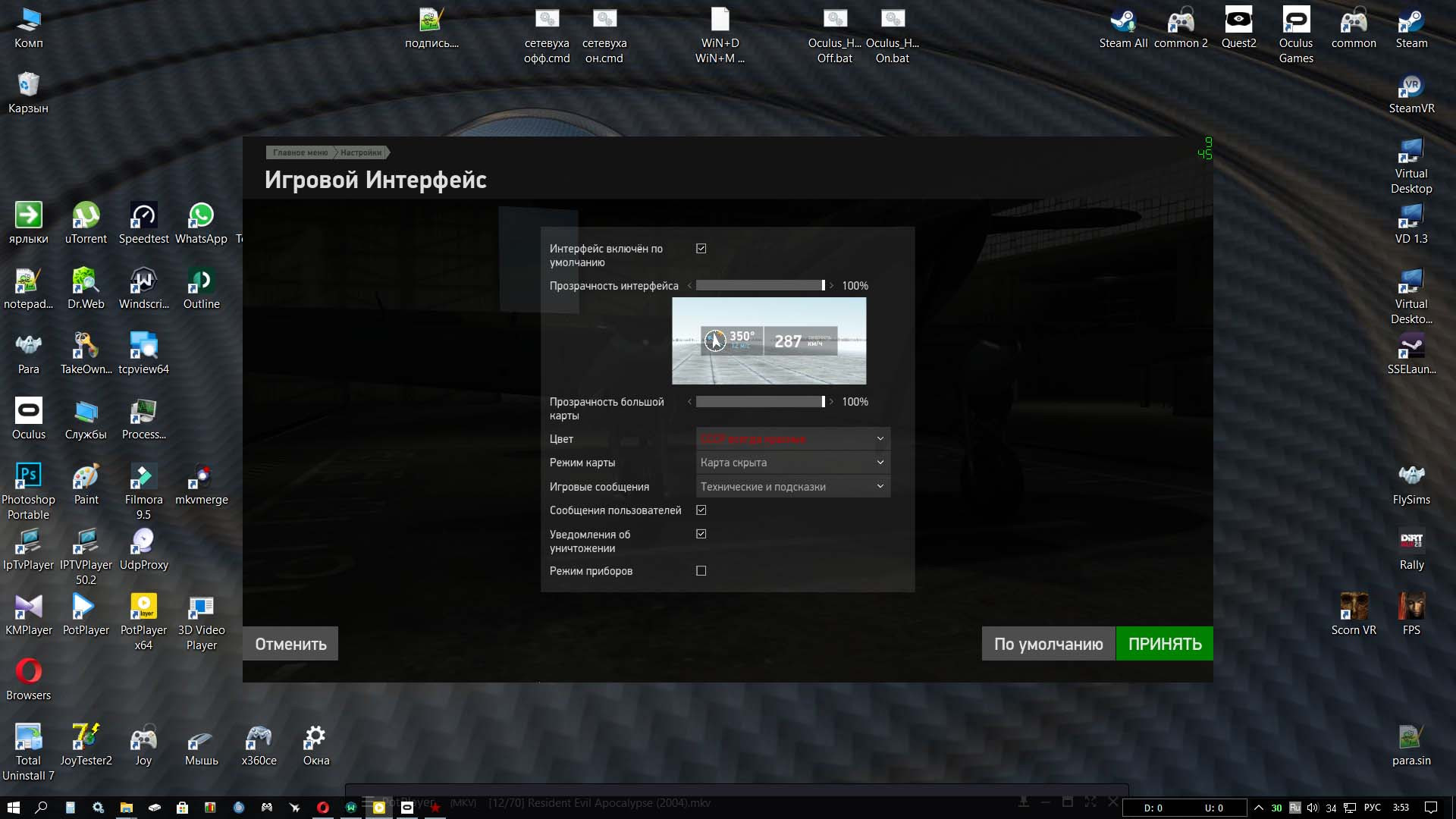
Task: Open the 'Игровые сообщения' dropdown
Action: click(x=792, y=487)
